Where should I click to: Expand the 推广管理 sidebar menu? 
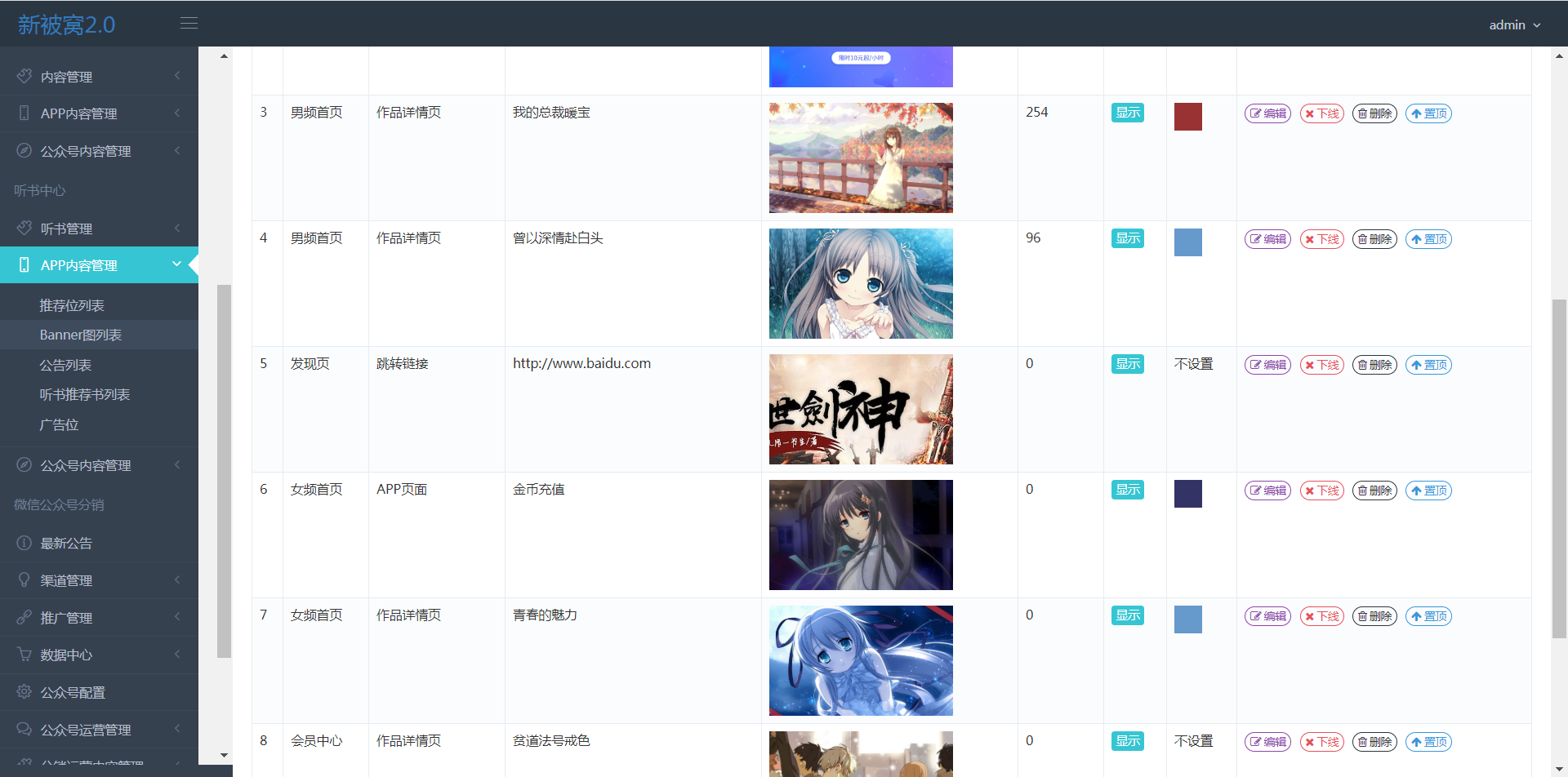[99, 617]
